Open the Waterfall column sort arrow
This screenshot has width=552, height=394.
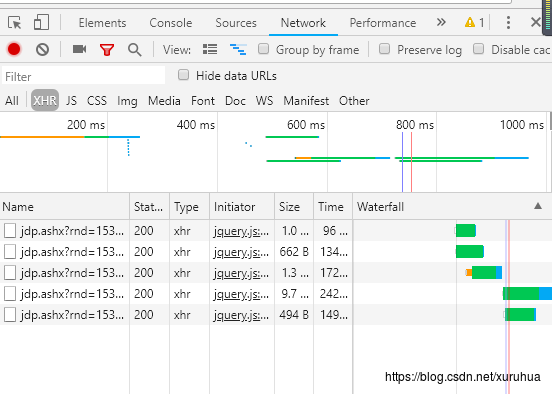tap(538, 206)
